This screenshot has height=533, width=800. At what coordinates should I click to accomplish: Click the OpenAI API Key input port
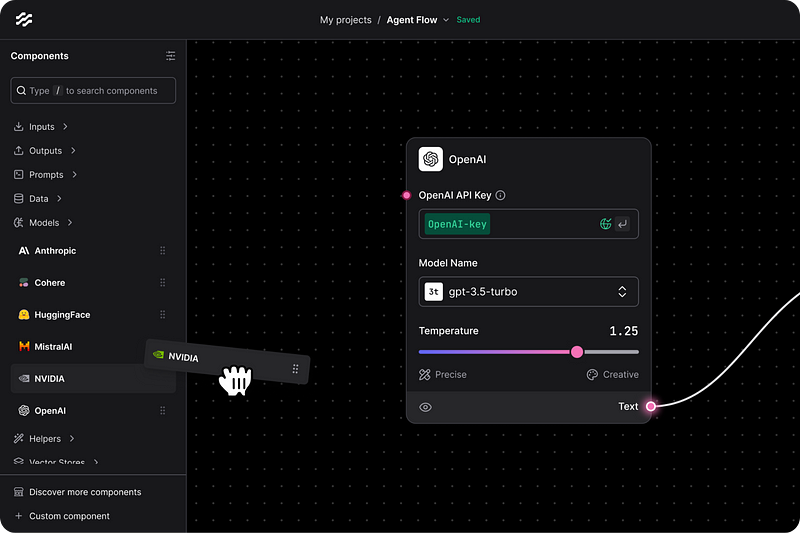click(406, 196)
